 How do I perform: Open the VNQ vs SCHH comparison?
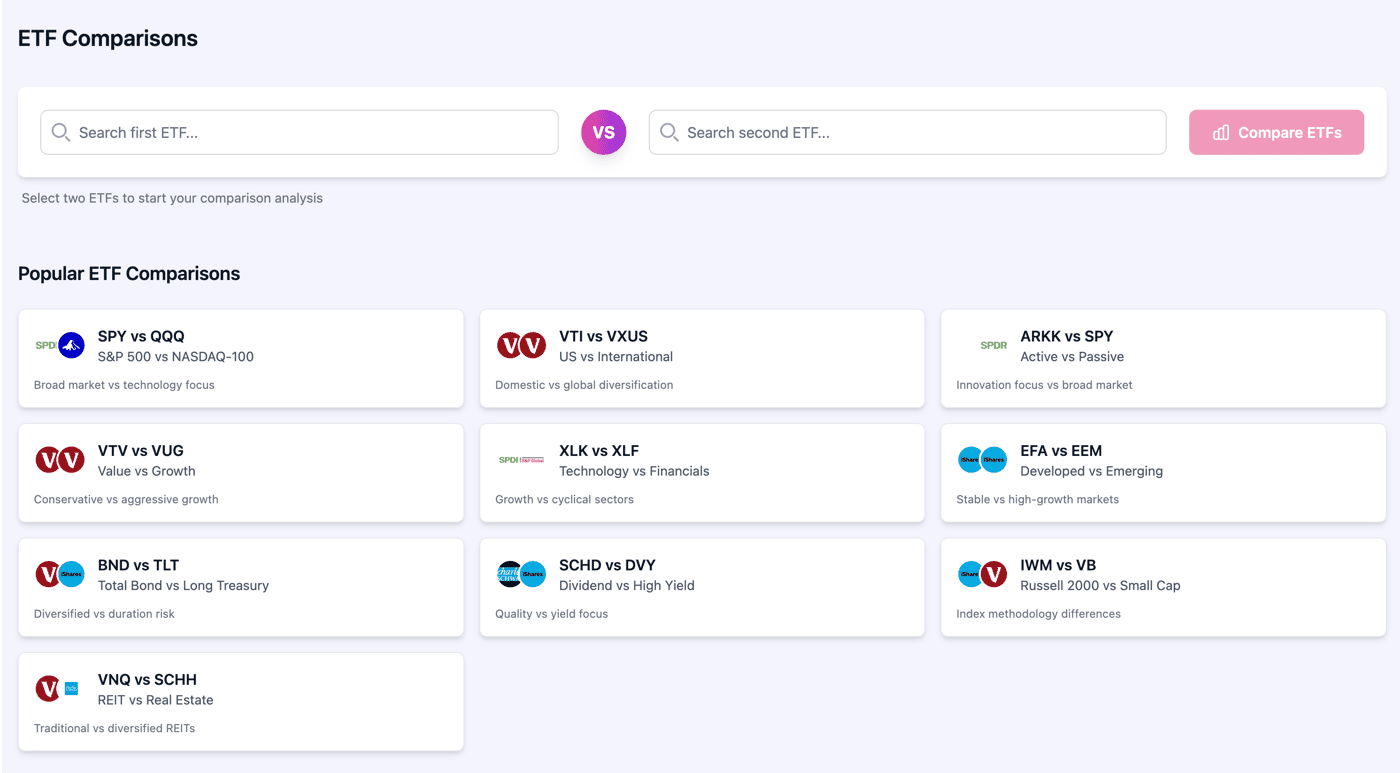click(x=241, y=702)
